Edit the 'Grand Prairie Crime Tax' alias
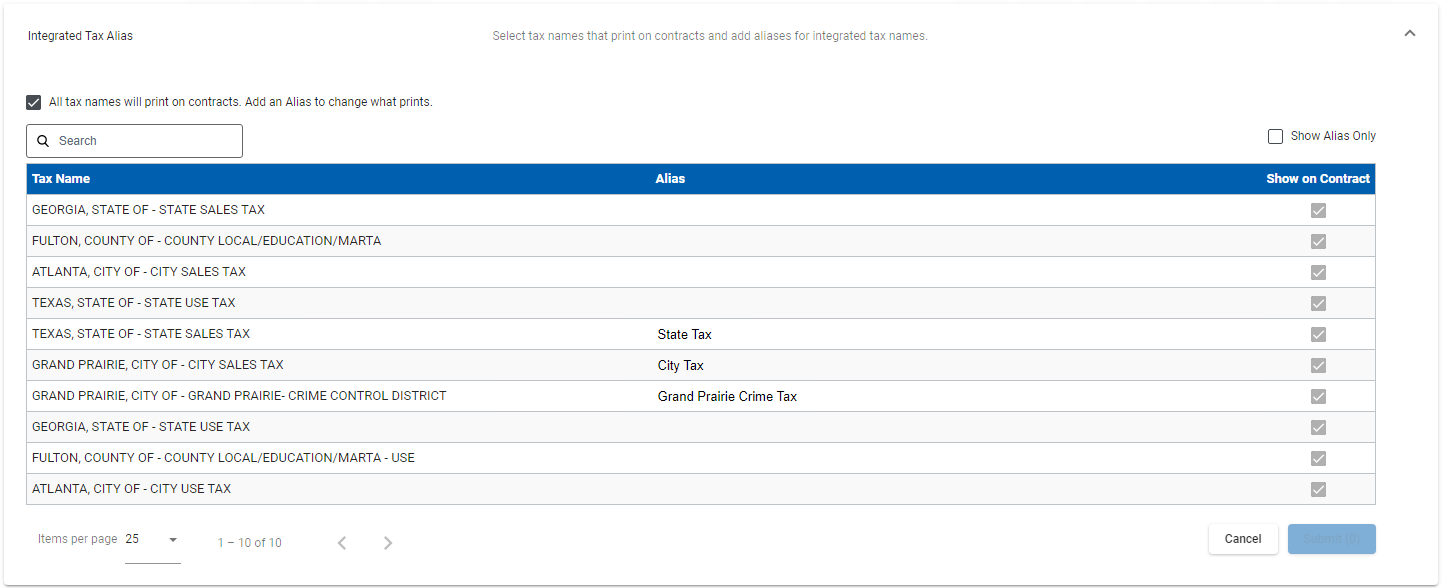The height and width of the screenshot is (588, 1445). [727, 397]
